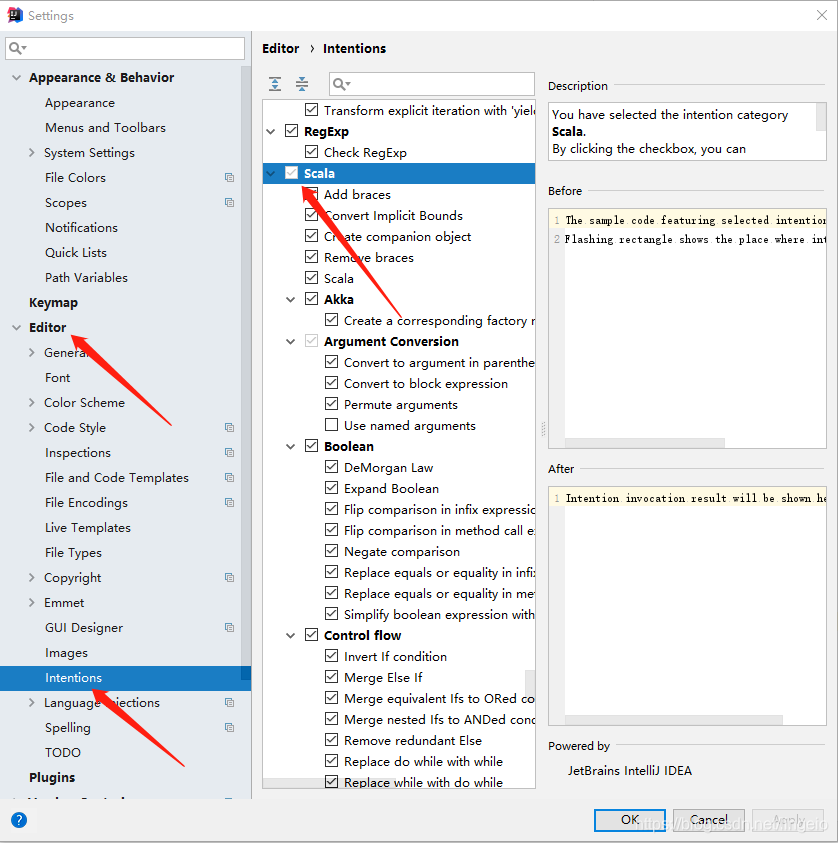The height and width of the screenshot is (843, 838).
Task: Collapse the Argument Conversion group
Action: tap(291, 341)
